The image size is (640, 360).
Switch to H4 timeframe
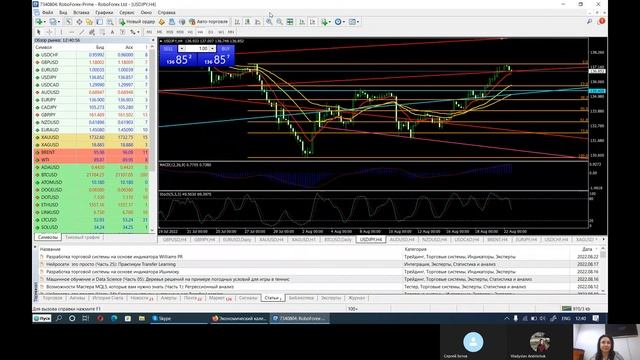pyautogui.click(x=200, y=32)
